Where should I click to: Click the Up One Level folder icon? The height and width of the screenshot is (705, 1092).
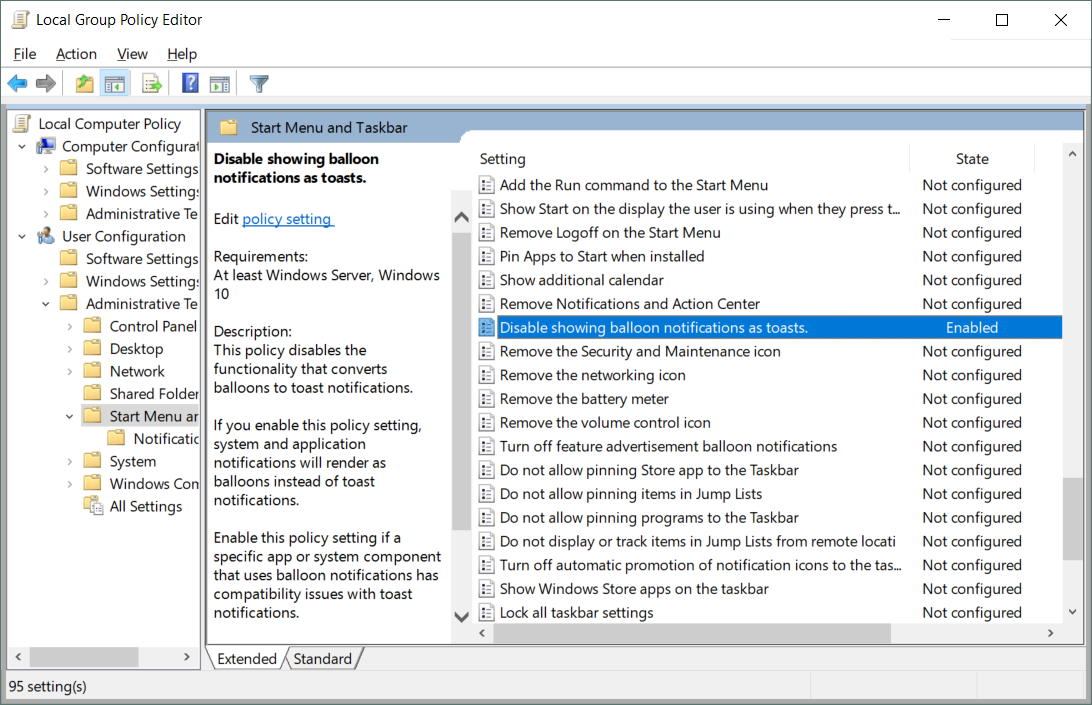tap(85, 84)
